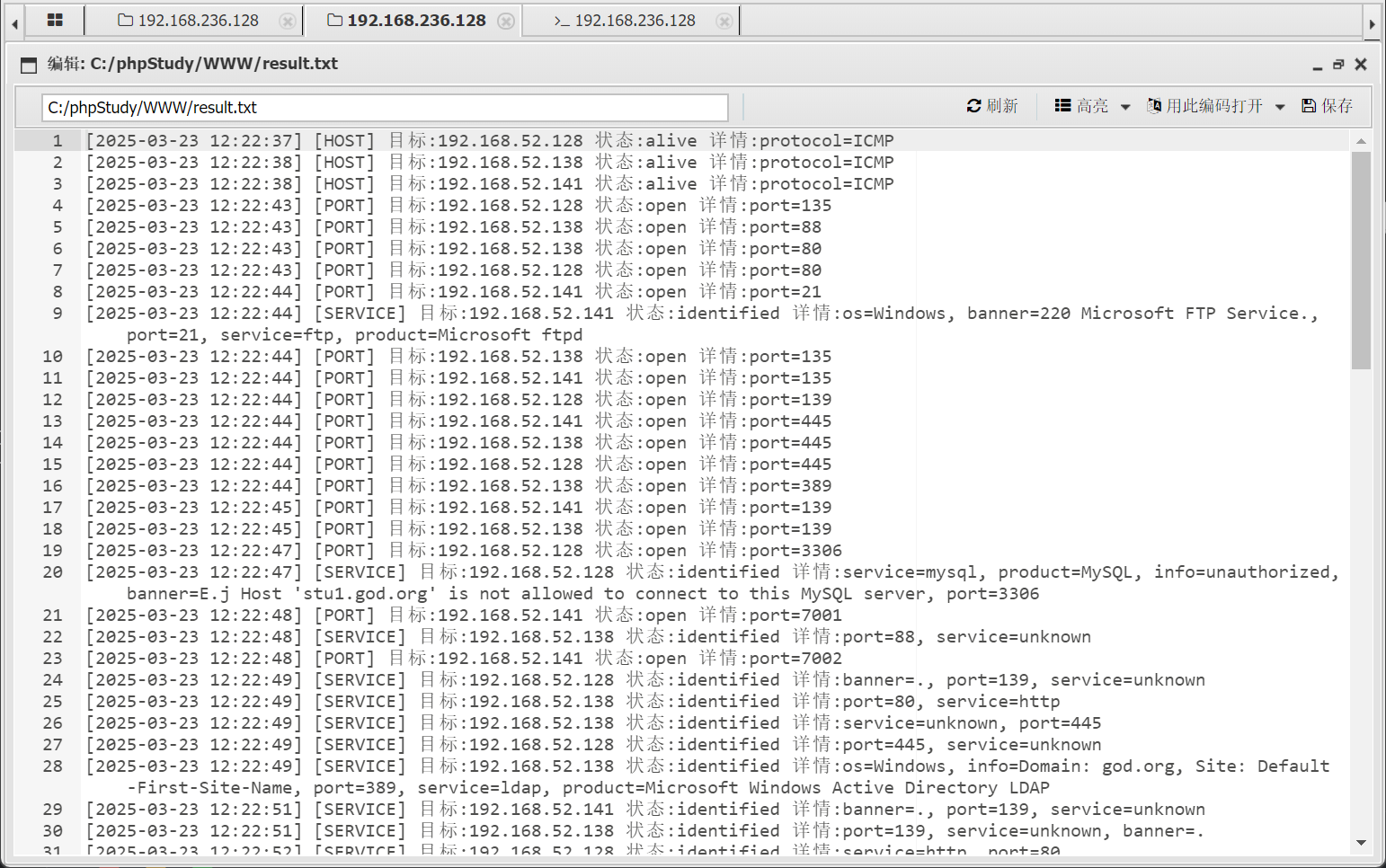Click the file path input field
Screen dimensions: 1386x868
pyautogui.click(x=385, y=108)
